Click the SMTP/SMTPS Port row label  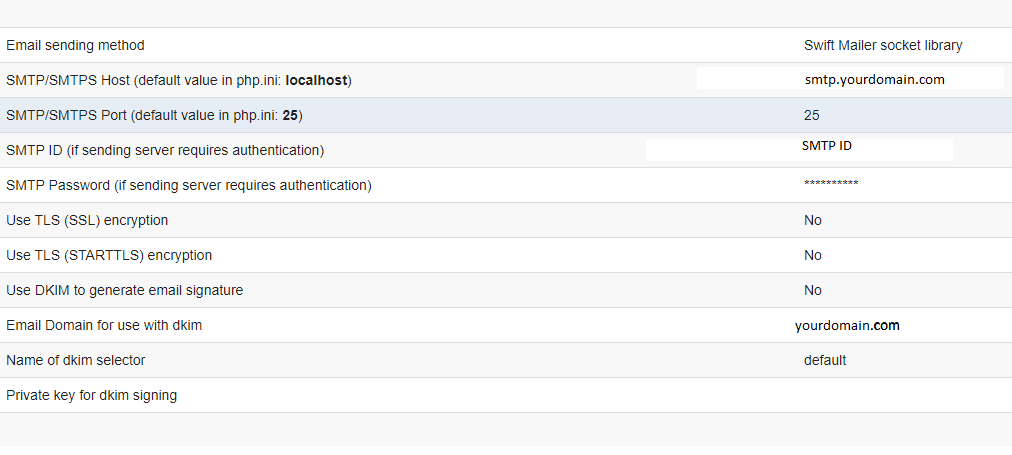click(x=154, y=116)
